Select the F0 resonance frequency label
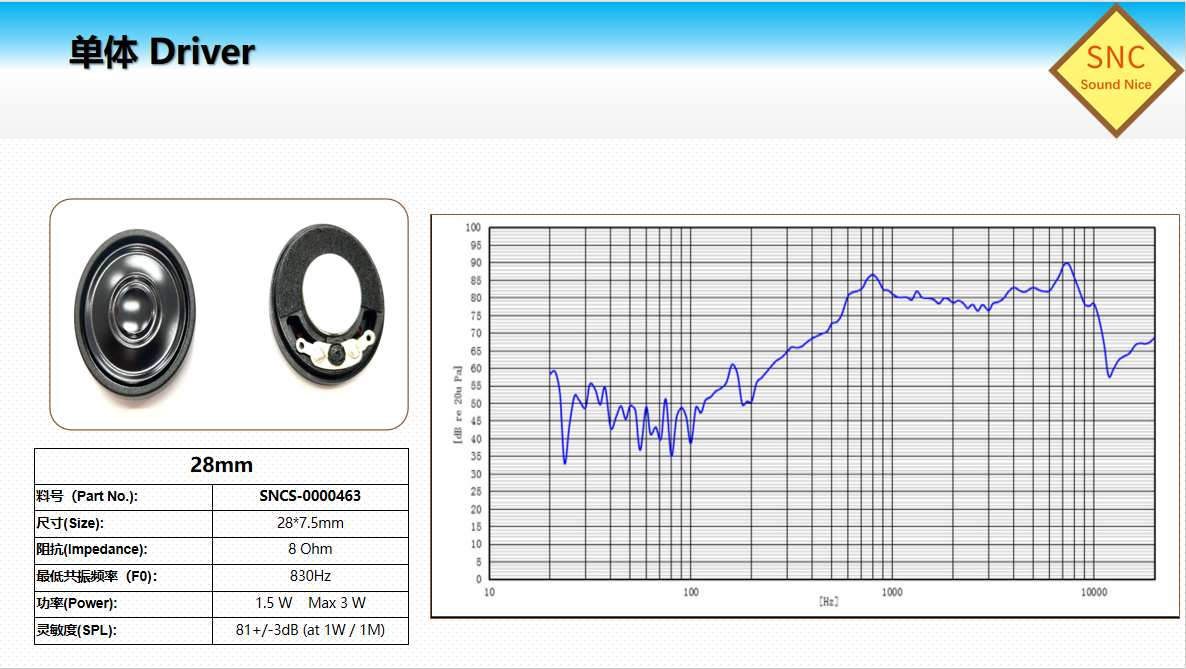Viewport: 1186px width, 669px height. coord(97,576)
